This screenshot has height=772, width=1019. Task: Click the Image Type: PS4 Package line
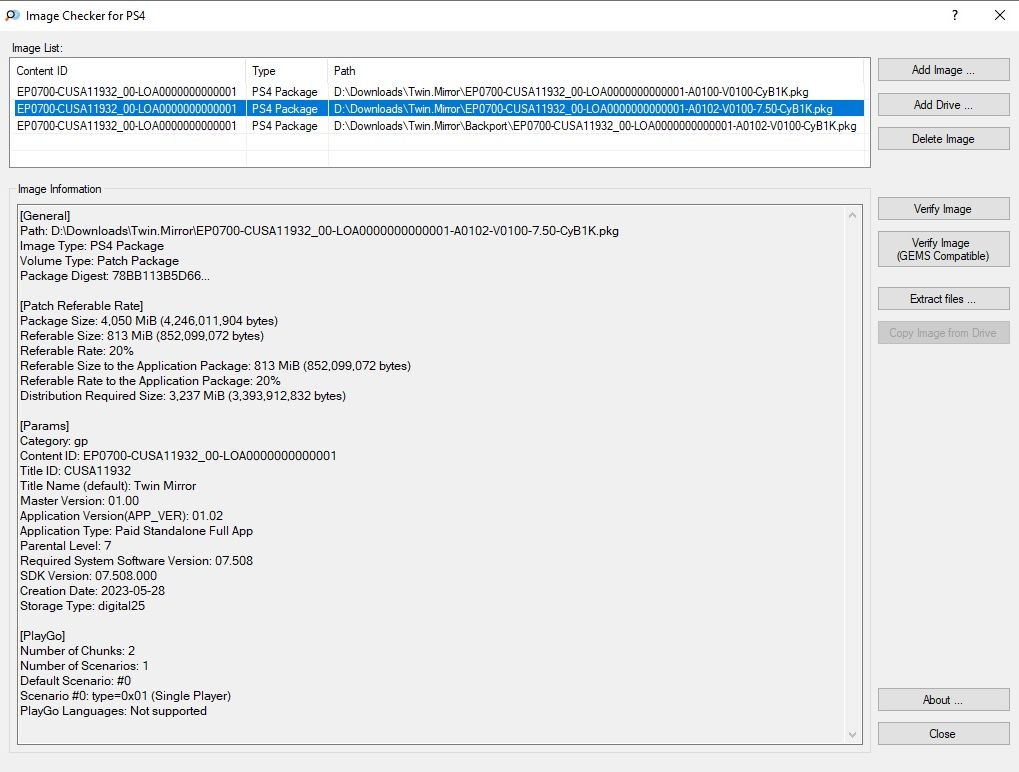(92, 246)
